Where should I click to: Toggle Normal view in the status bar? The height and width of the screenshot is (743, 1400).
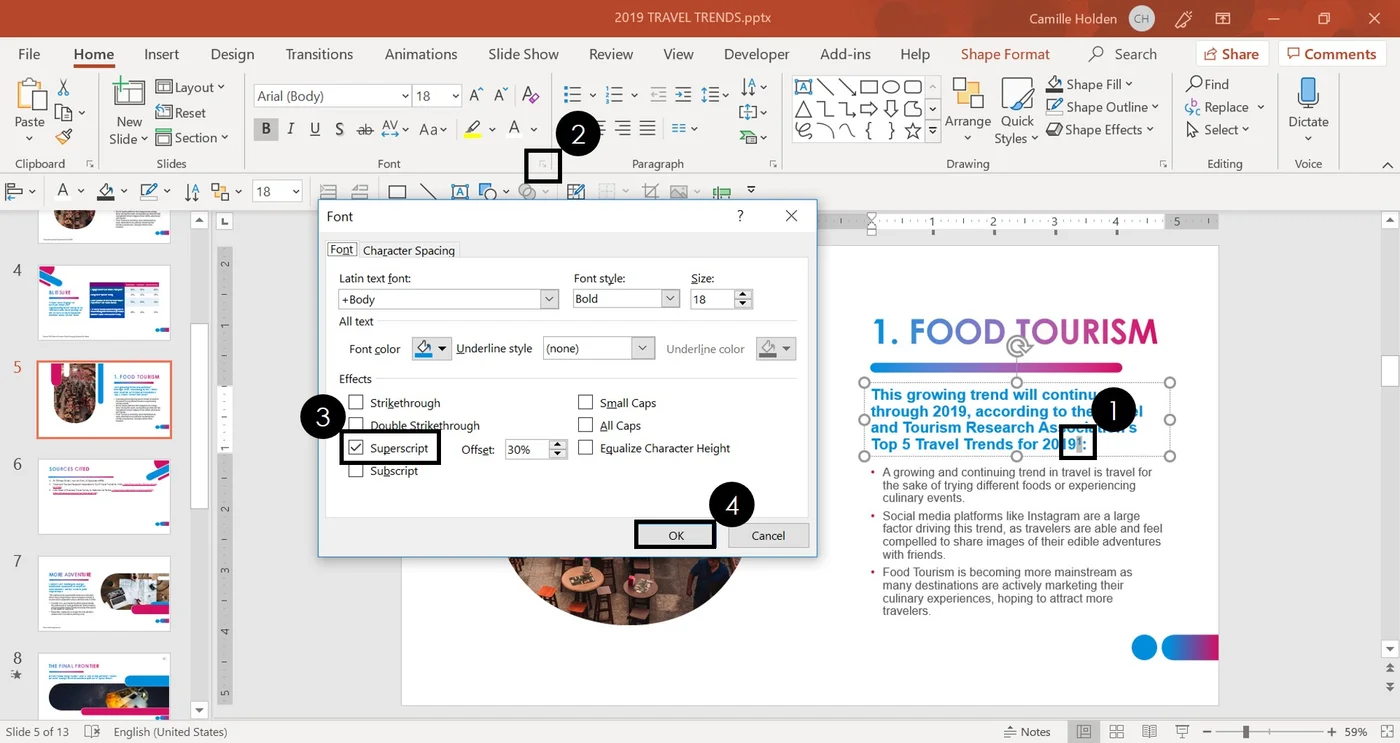pyautogui.click(x=1084, y=732)
